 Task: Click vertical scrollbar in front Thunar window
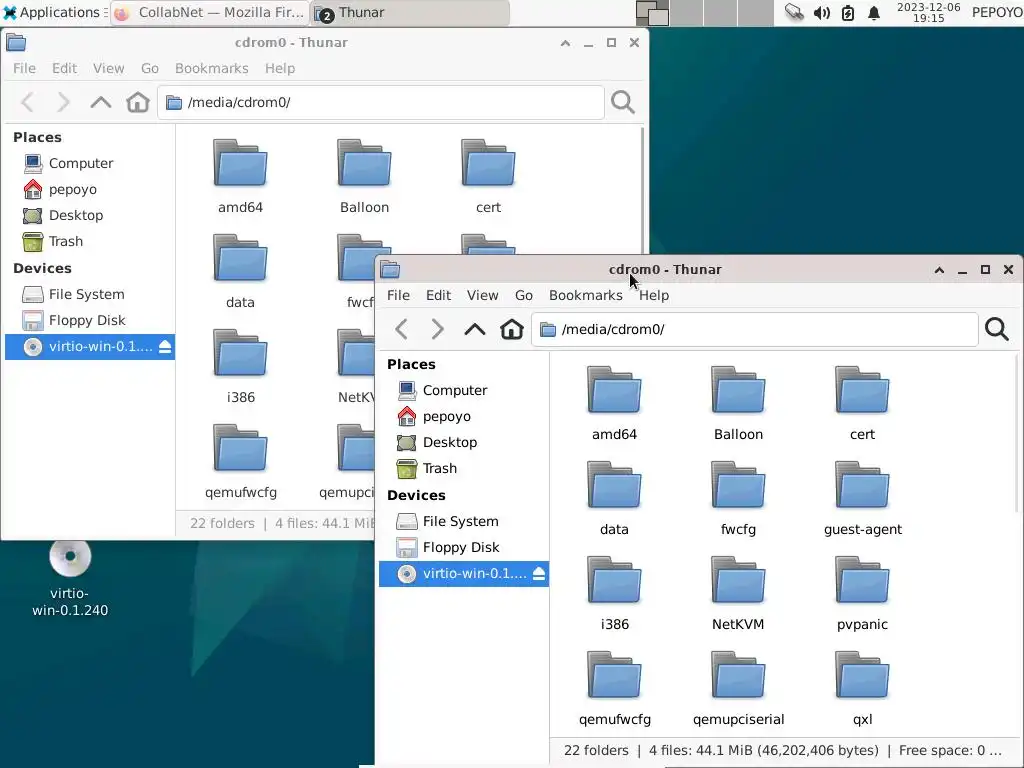1017,434
